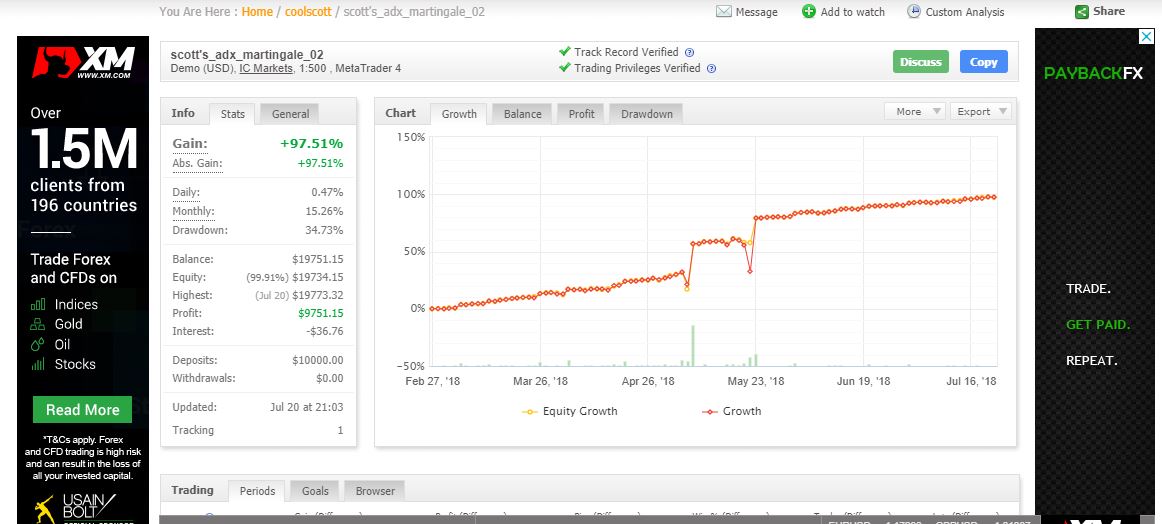
Task: Click the Equity value $19734.15
Action: click(317, 277)
